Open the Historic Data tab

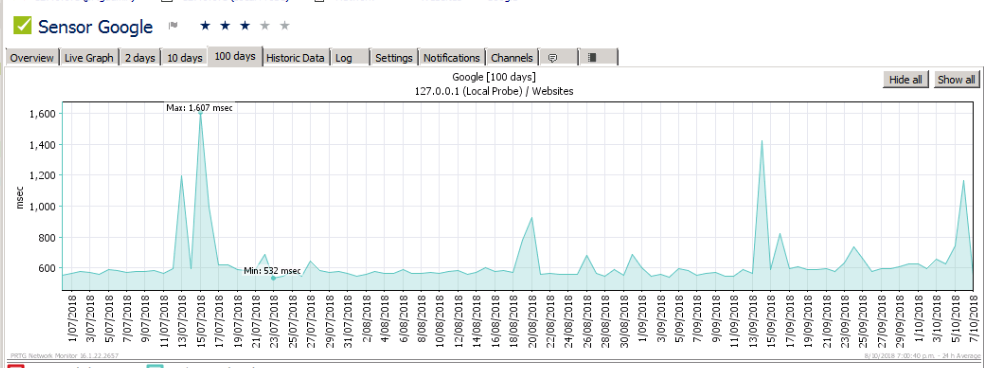click(296, 57)
